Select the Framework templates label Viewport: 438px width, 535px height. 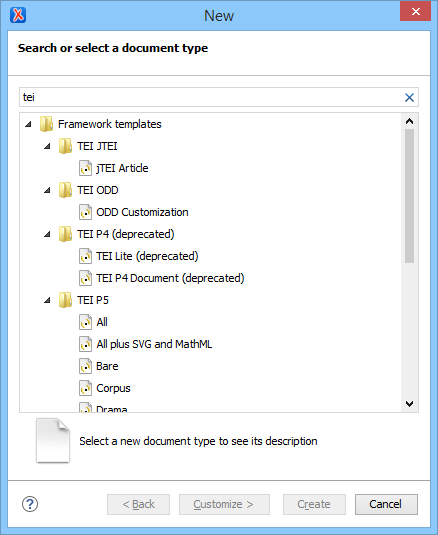pos(110,124)
